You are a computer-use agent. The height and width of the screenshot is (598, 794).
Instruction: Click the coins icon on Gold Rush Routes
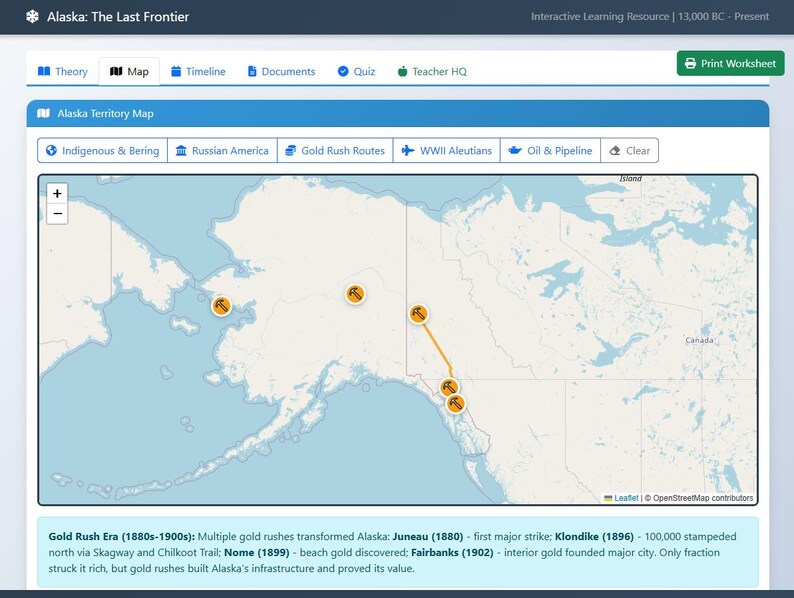291,150
